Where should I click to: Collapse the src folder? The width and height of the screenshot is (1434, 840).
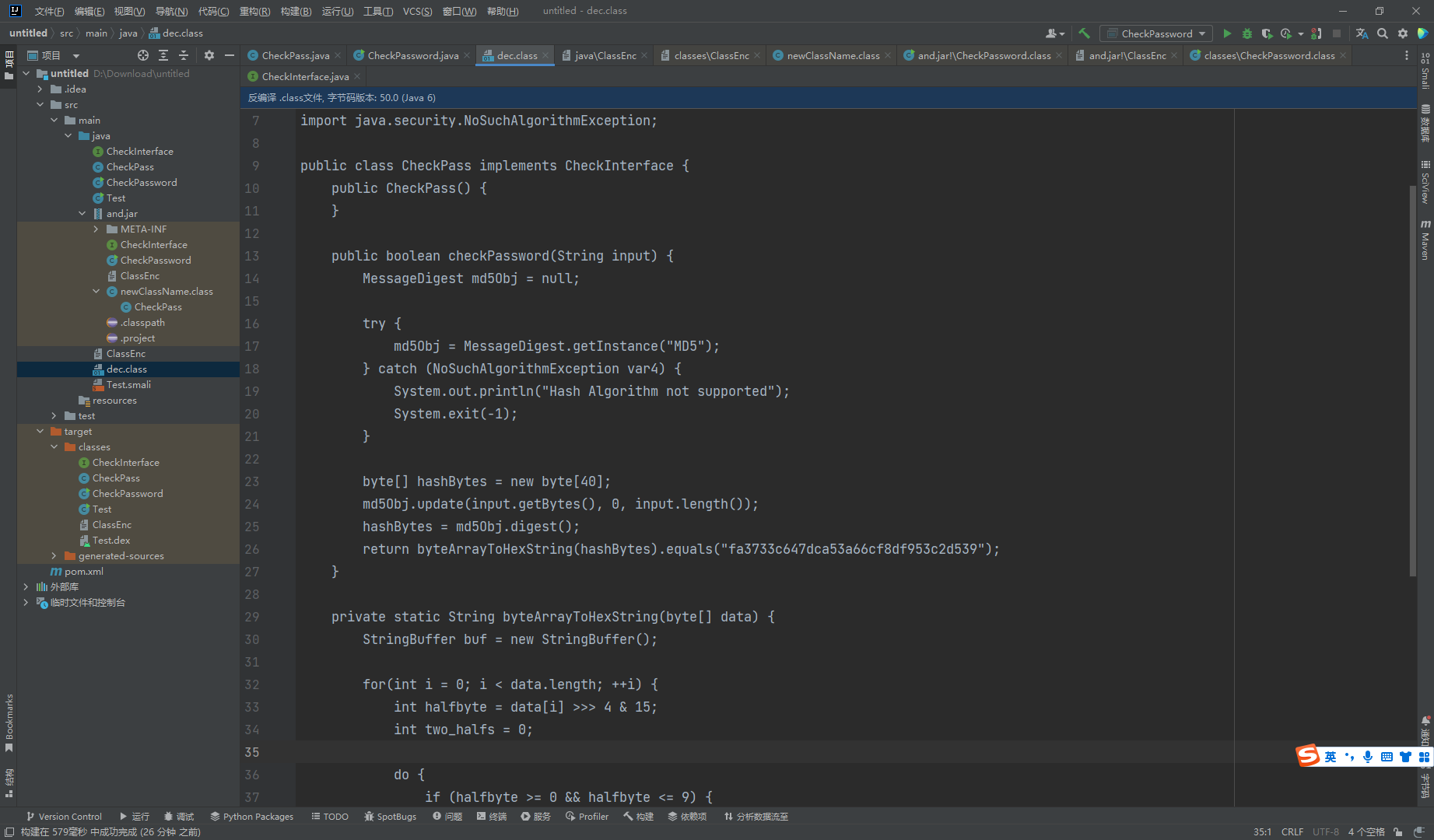(x=40, y=104)
